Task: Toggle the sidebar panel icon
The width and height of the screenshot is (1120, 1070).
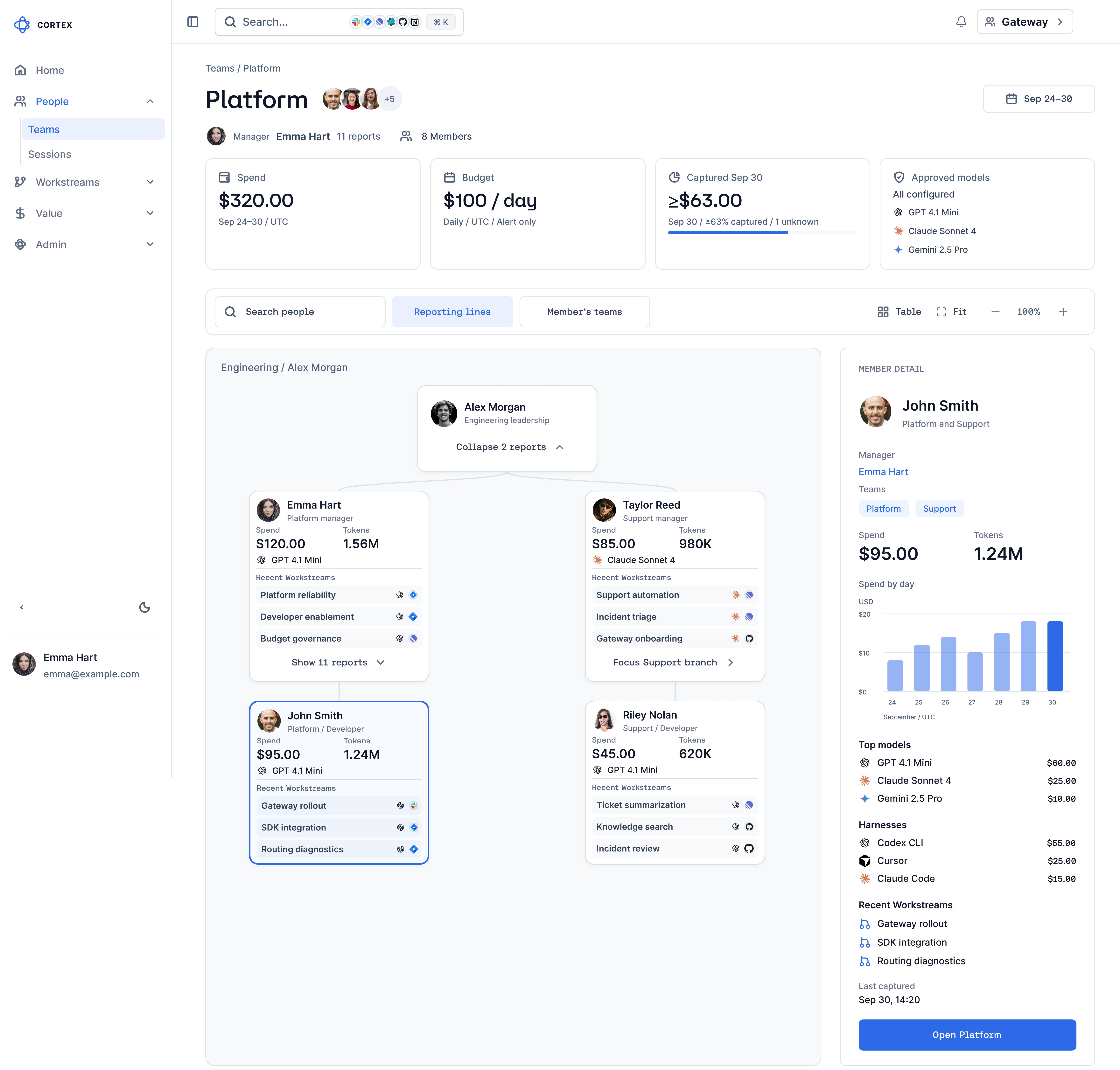Action: click(x=193, y=22)
